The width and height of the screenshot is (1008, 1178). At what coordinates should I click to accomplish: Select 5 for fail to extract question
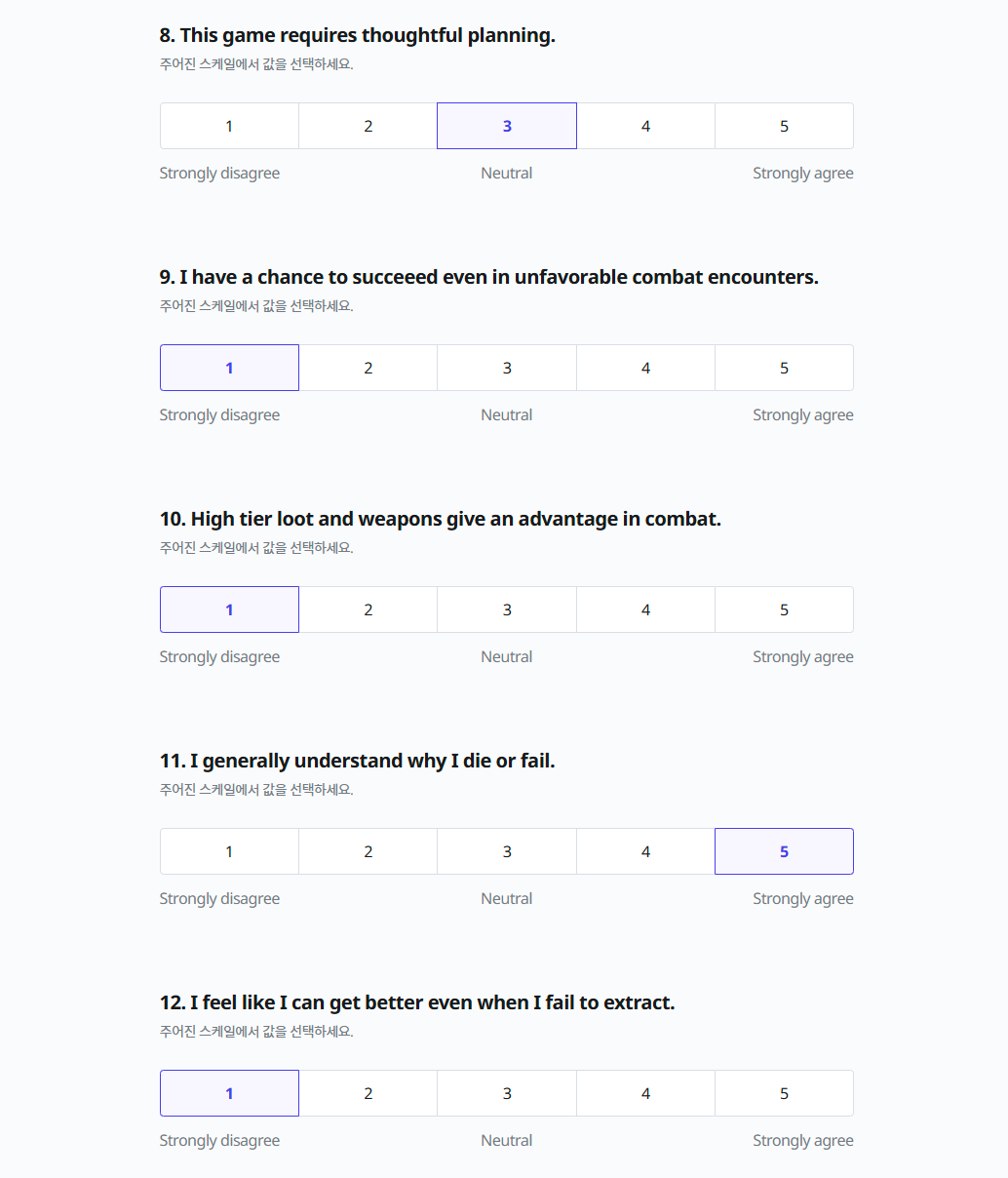click(784, 1093)
